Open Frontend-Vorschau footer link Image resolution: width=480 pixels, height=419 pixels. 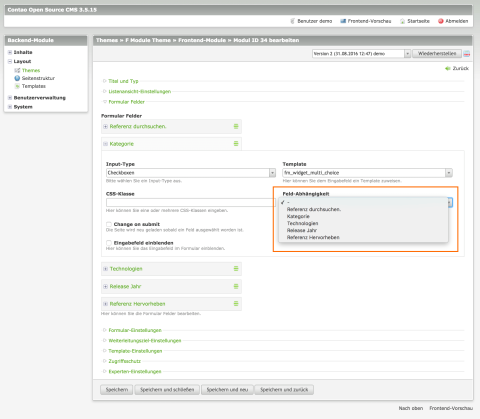click(x=451, y=408)
